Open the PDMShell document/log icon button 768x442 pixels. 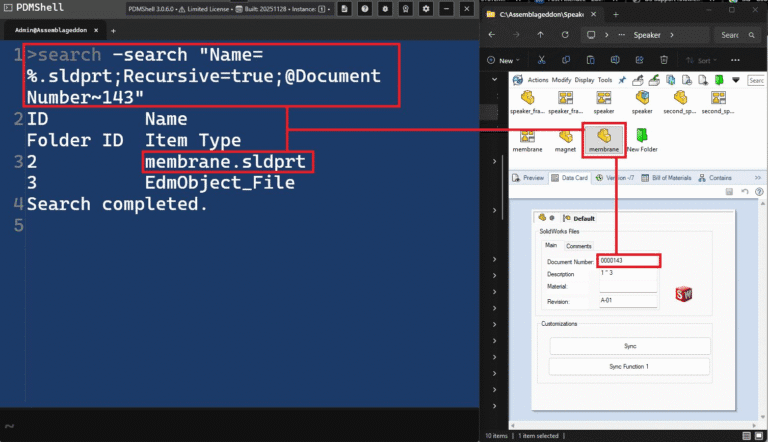click(x=344, y=9)
